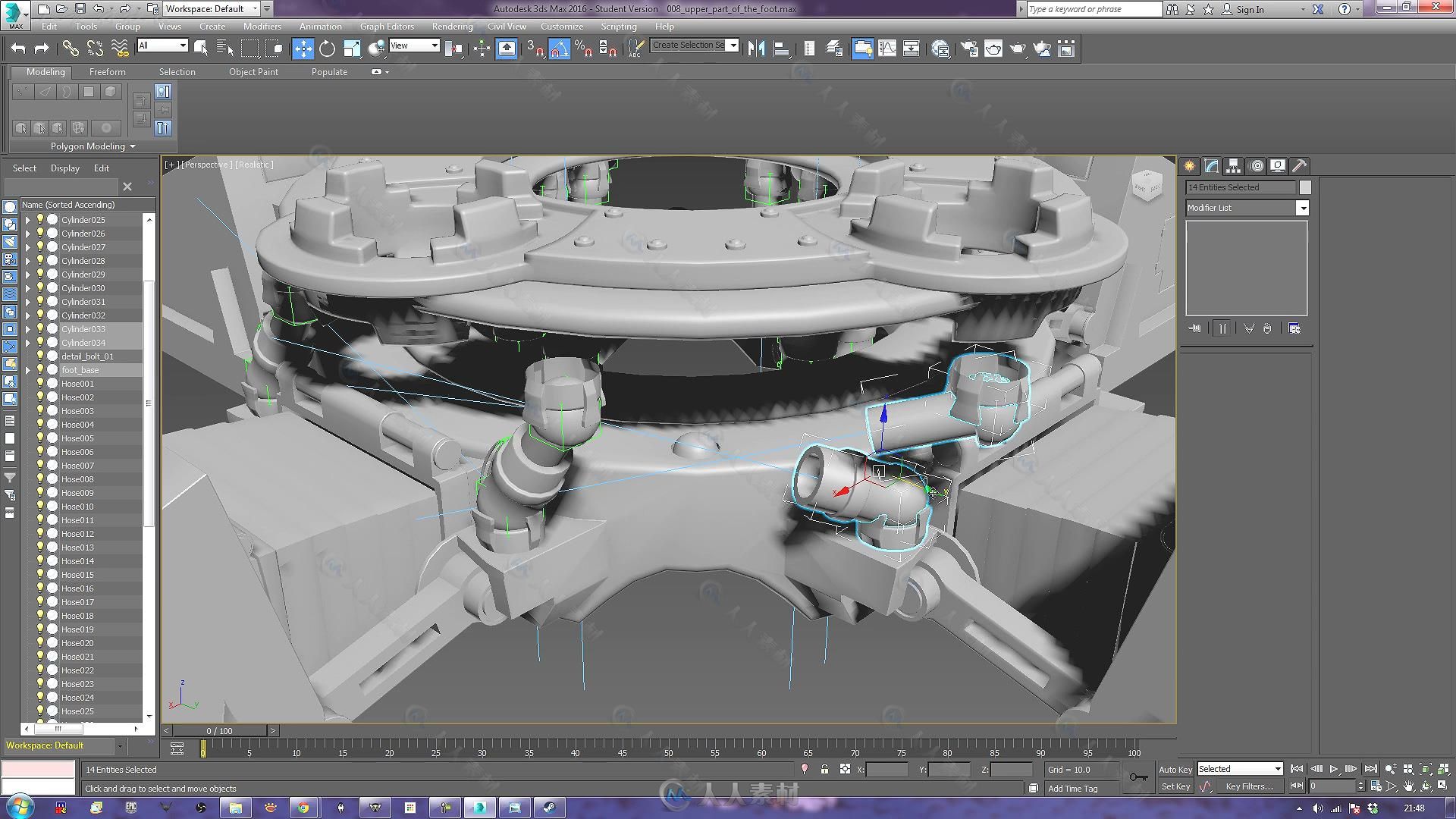Open the reference coordinate View dropdown

tap(414, 45)
